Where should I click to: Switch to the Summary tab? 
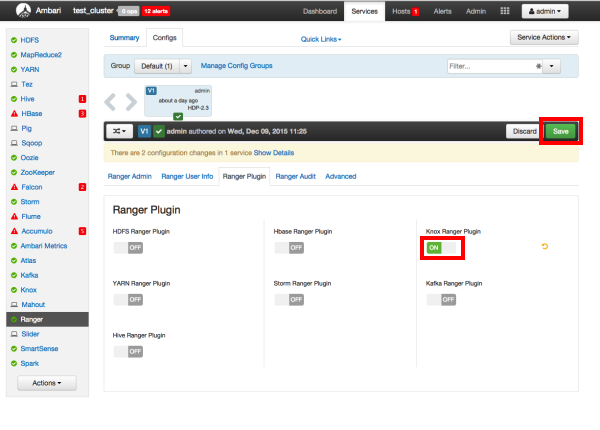point(124,37)
